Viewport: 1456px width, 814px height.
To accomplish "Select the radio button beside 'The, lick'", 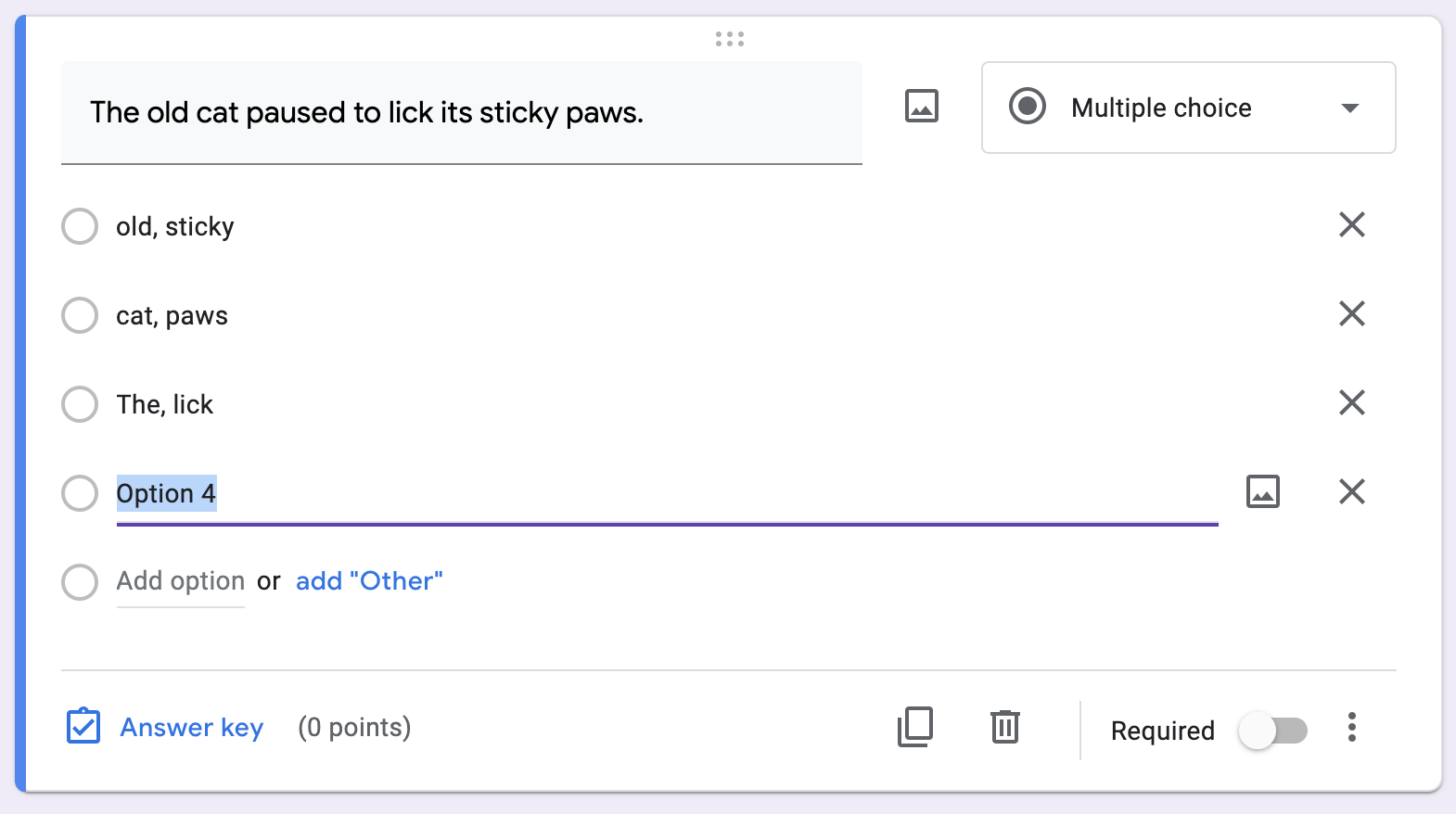I will (x=80, y=404).
